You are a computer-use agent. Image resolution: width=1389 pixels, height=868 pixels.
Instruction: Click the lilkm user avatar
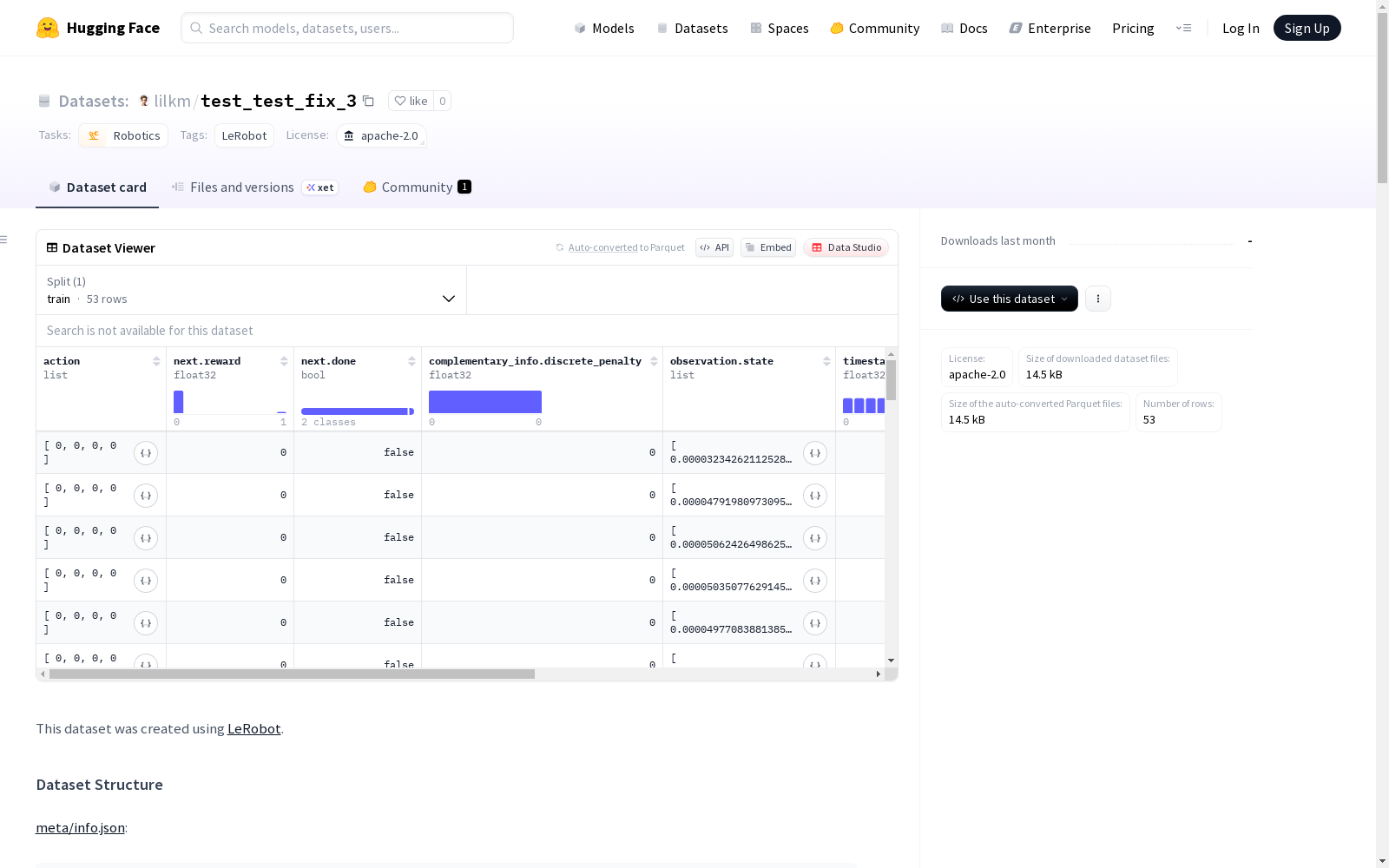(x=144, y=101)
